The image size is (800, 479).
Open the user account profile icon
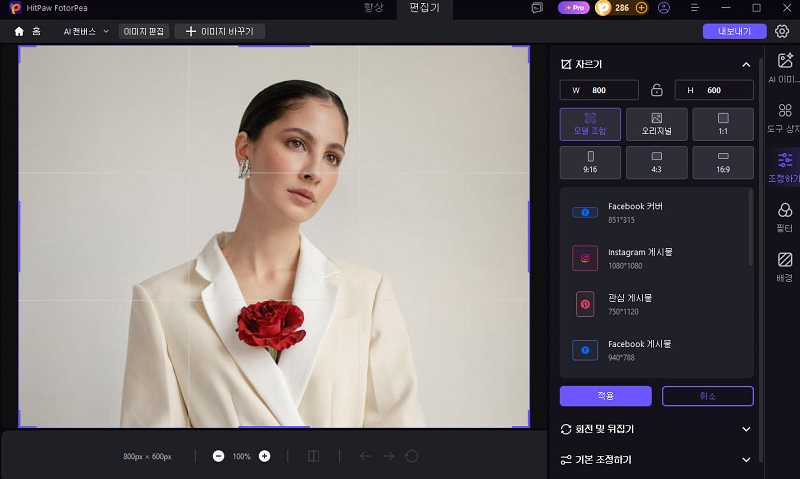point(664,8)
